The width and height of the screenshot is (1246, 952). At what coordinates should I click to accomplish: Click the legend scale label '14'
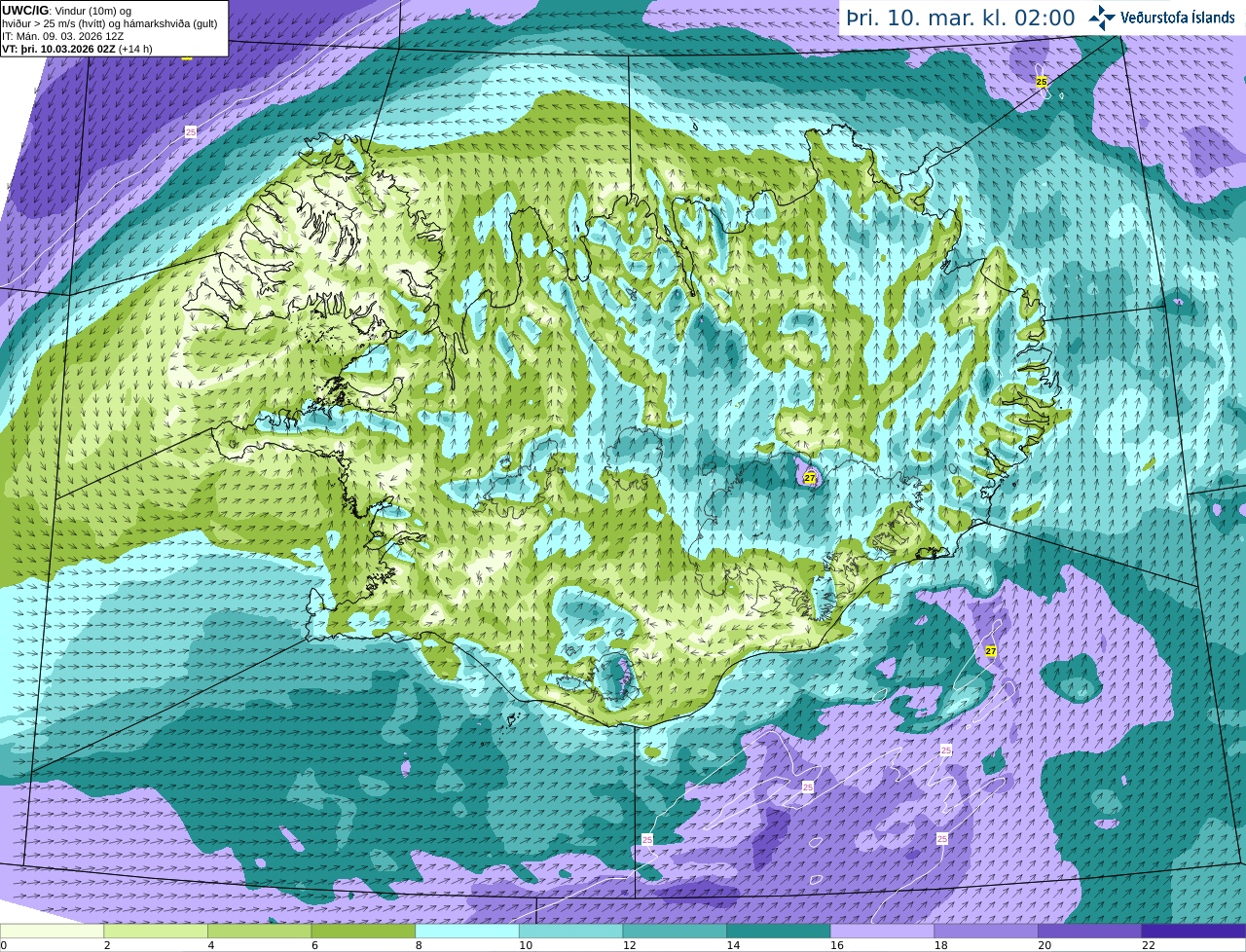tap(733, 945)
